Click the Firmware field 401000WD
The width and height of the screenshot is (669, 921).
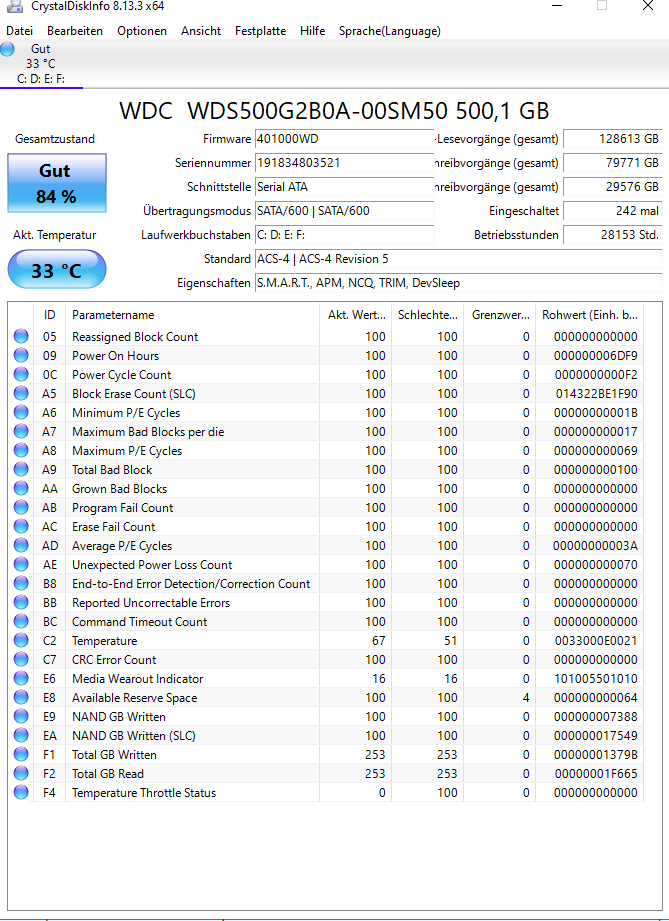[x=344, y=139]
